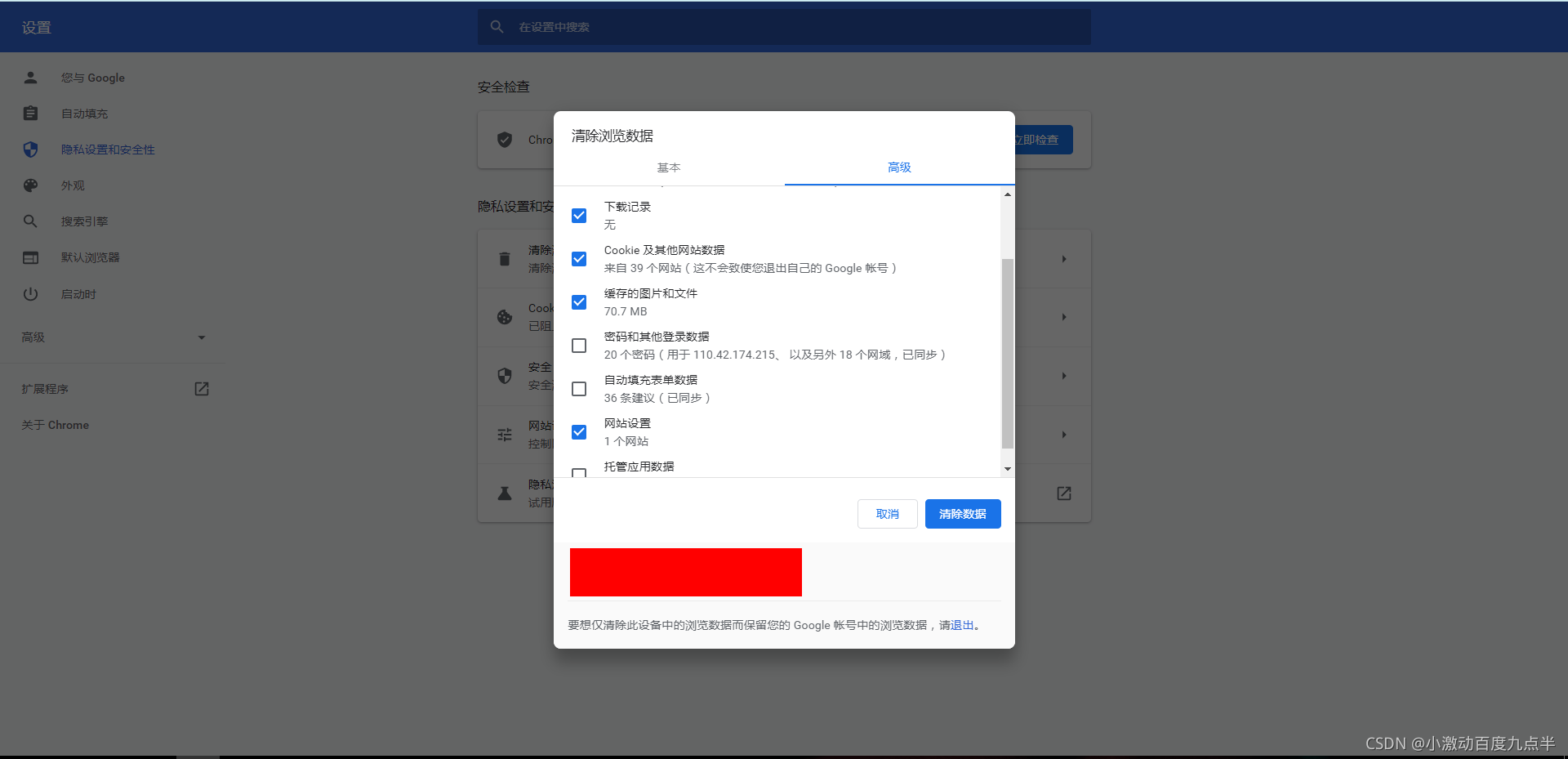Click the trash icon in privacy list
The width and height of the screenshot is (1568, 759).
[505, 259]
